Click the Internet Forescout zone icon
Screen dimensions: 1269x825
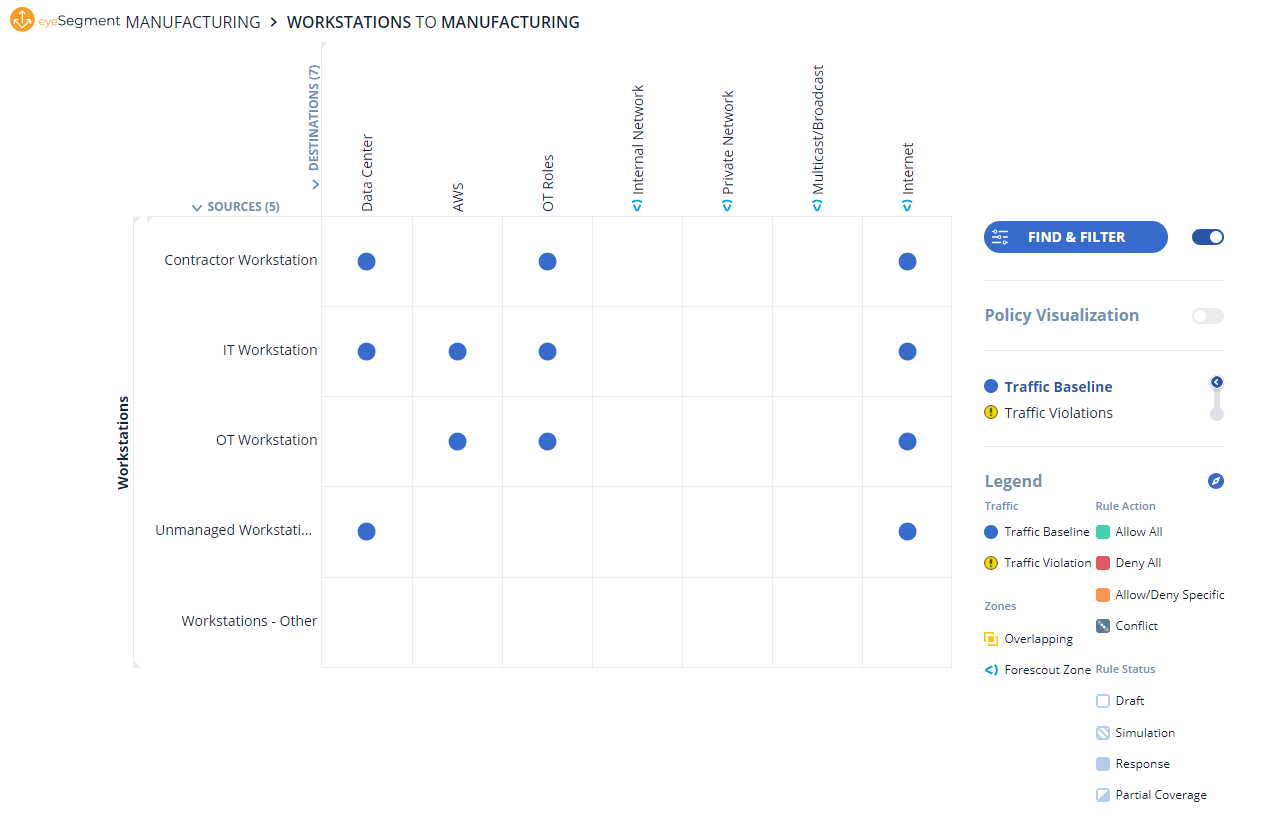click(907, 205)
